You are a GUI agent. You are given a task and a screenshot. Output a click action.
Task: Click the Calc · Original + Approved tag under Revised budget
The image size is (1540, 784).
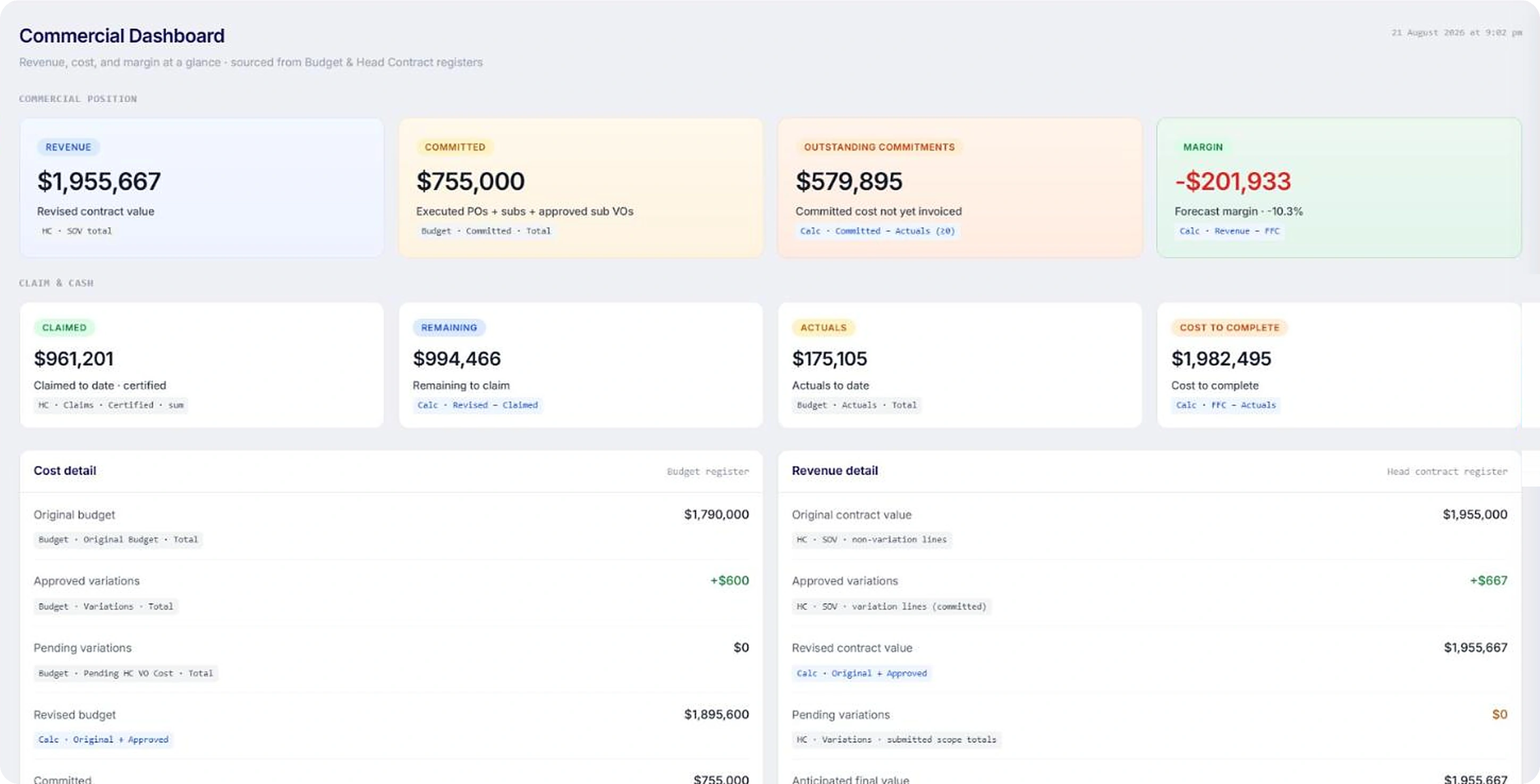(x=104, y=740)
